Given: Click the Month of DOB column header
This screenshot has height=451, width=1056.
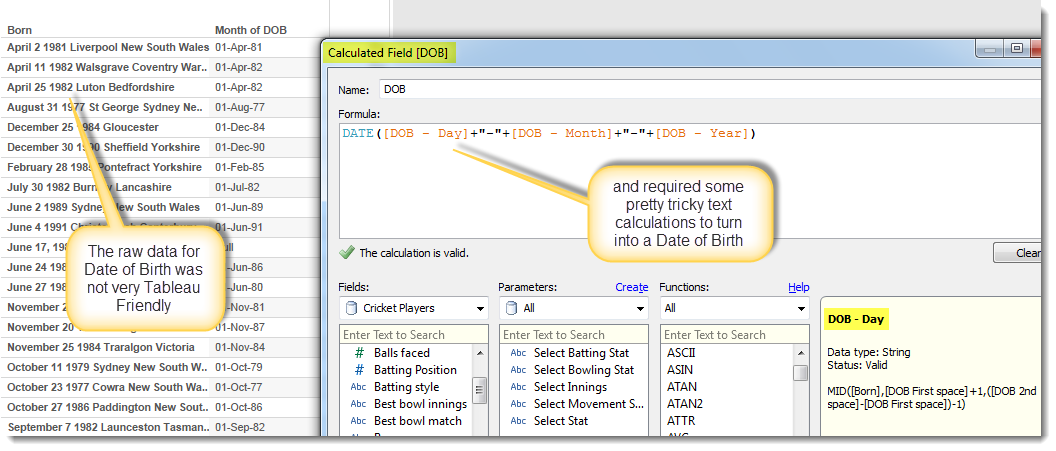Looking at the screenshot, I should pyautogui.click(x=250, y=30).
